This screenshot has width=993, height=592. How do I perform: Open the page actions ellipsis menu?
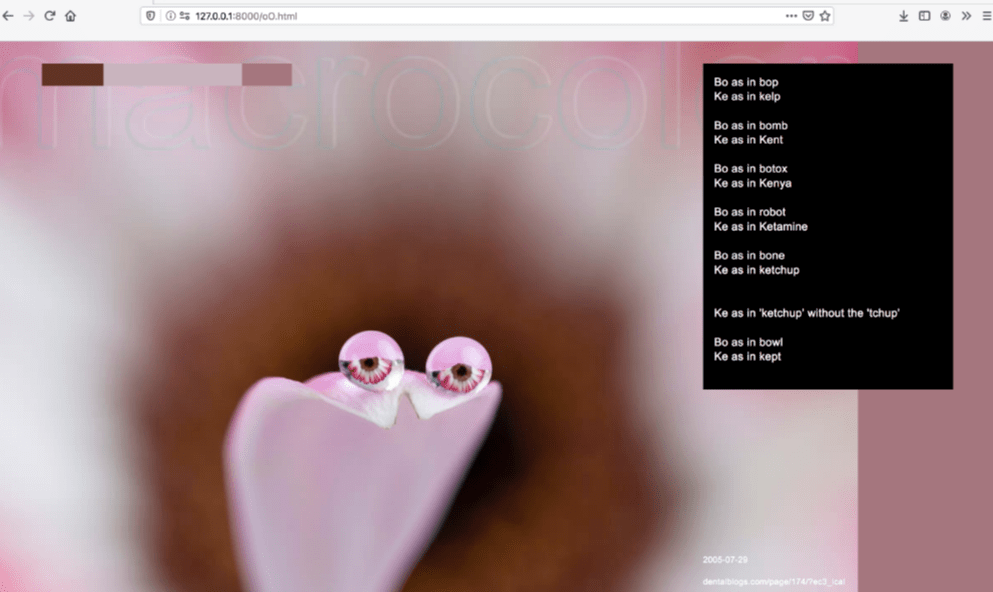coord(792,15)
